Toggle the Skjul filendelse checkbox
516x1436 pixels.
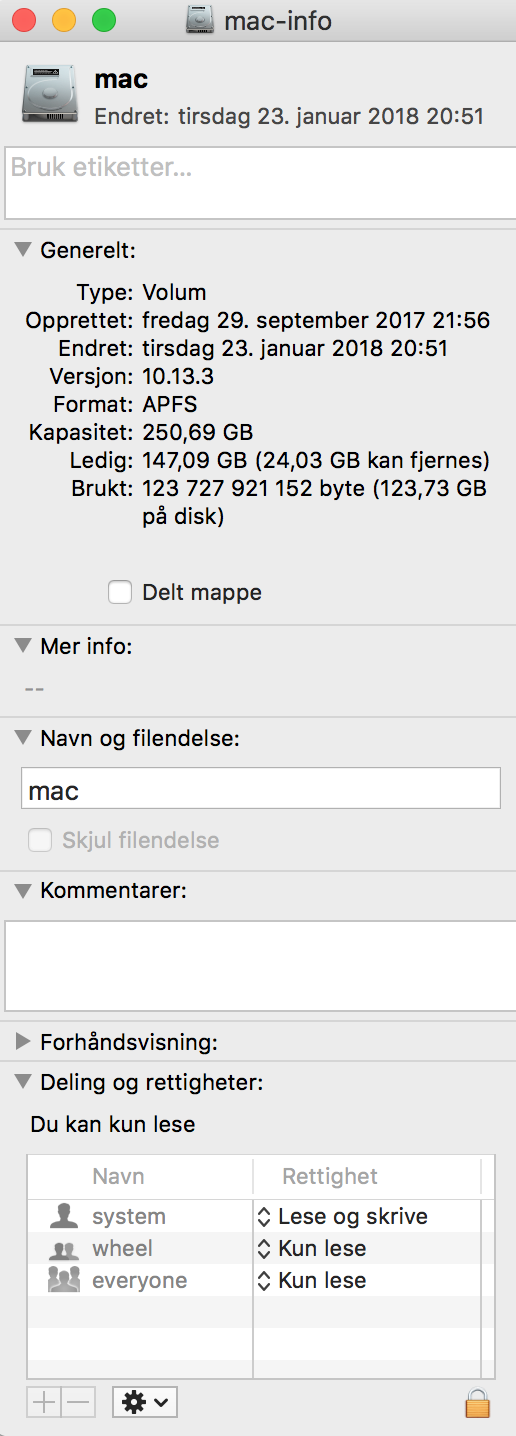pyautogui.click(x=40, y=840)
